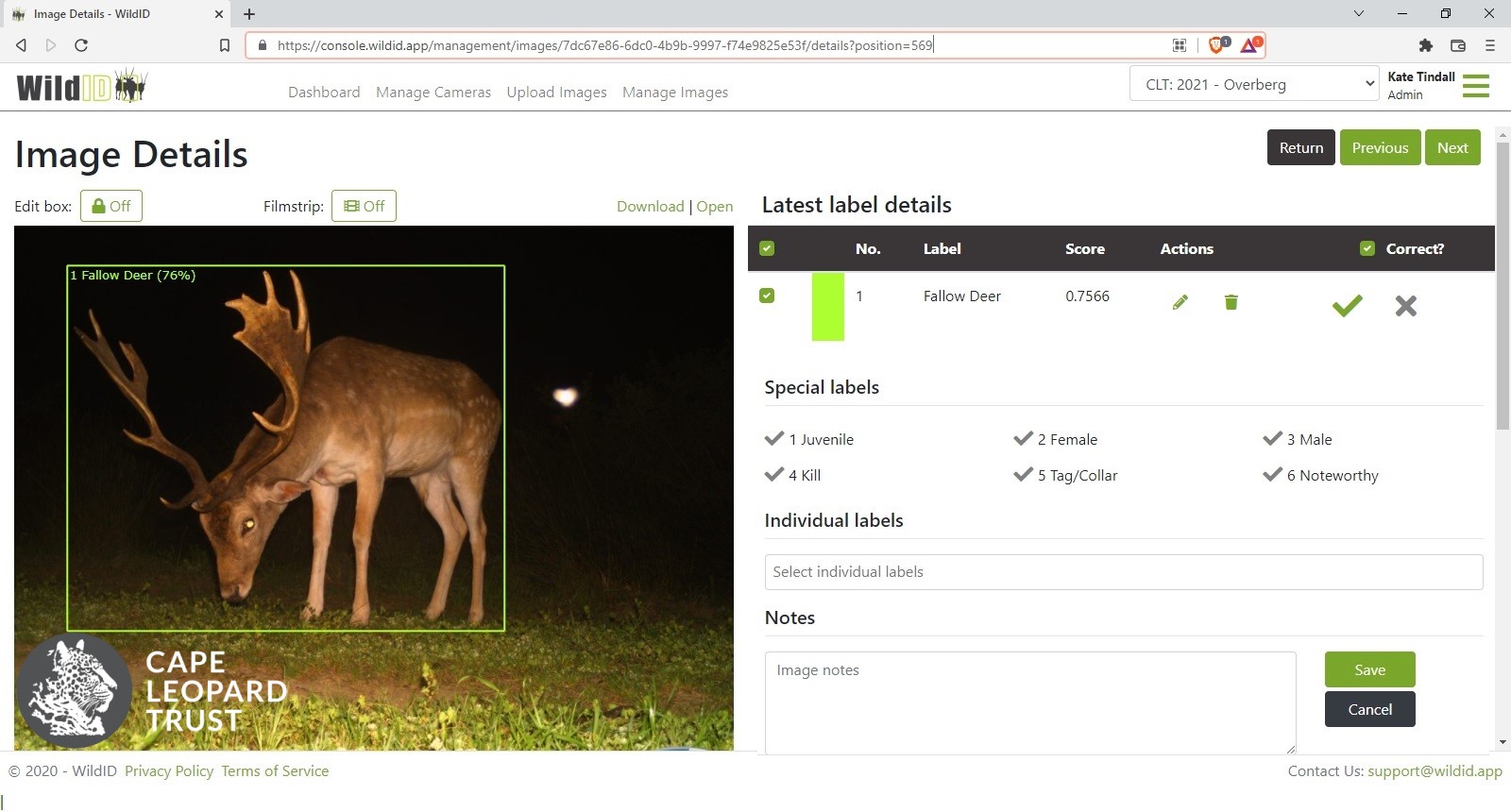Open the Dashboard menu

[x=324, y=92]
